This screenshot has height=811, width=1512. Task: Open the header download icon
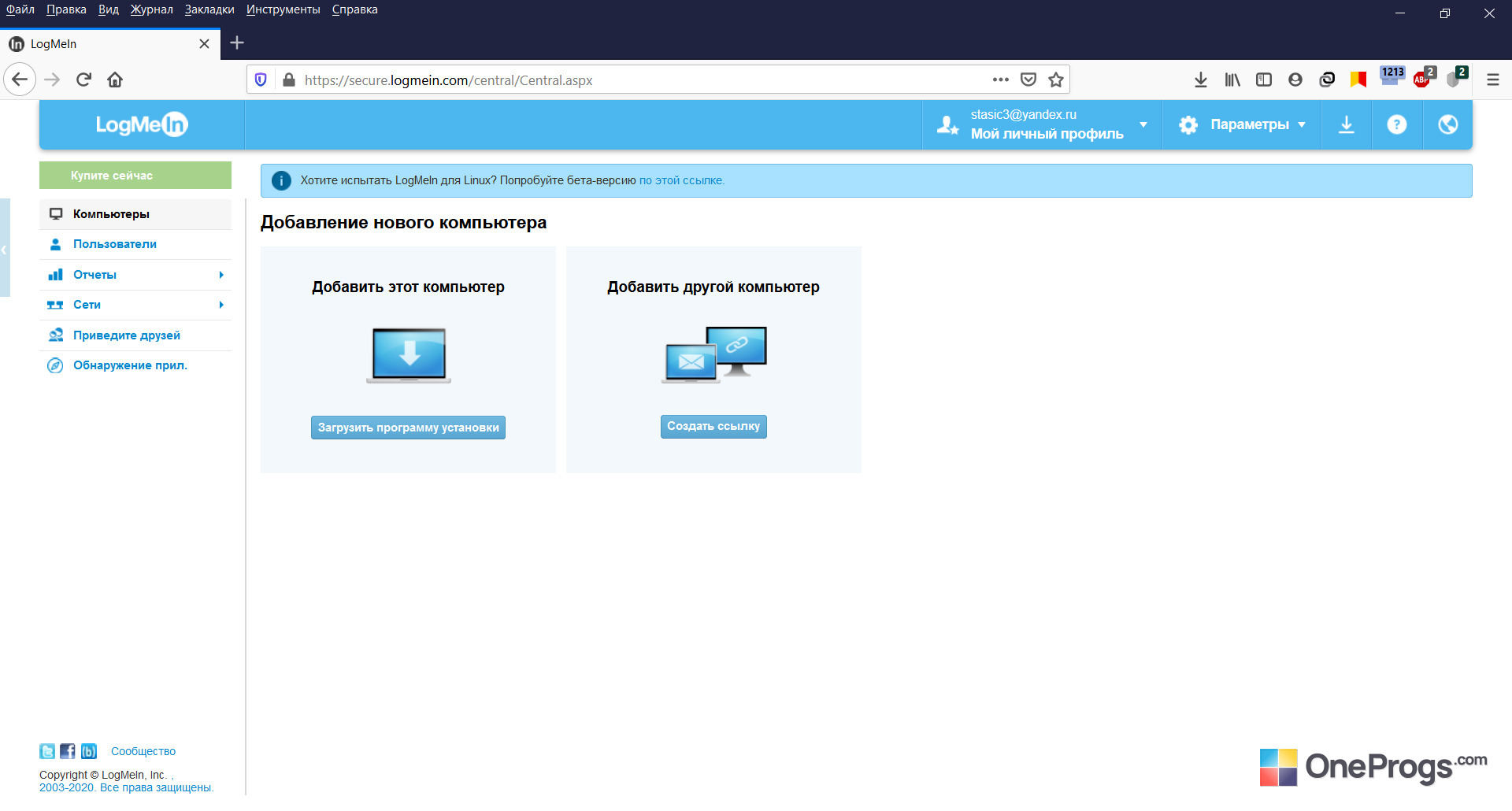tap(1347, 124)
